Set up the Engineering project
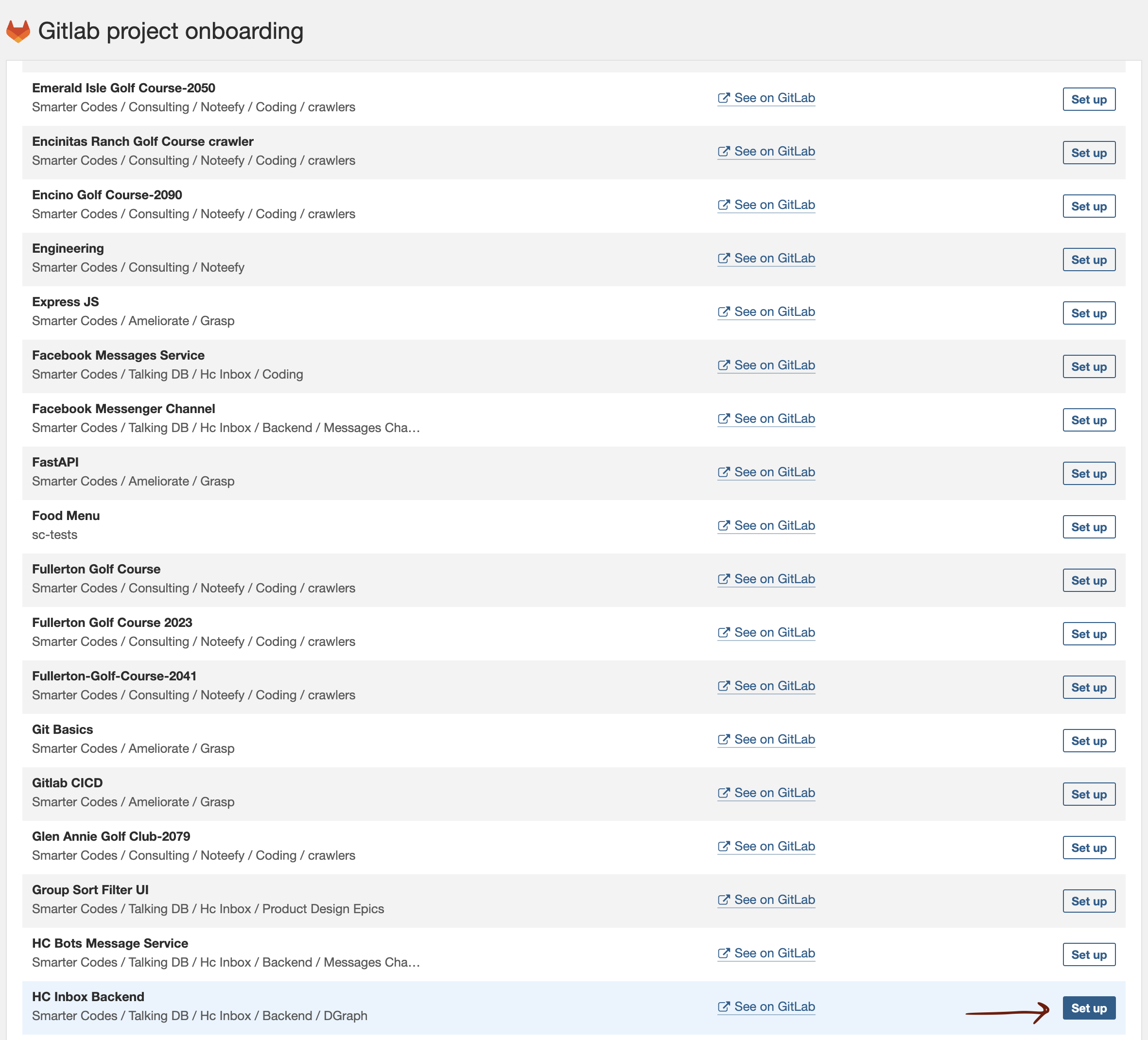The image size is (1148, 1040). pos(1088,260)
